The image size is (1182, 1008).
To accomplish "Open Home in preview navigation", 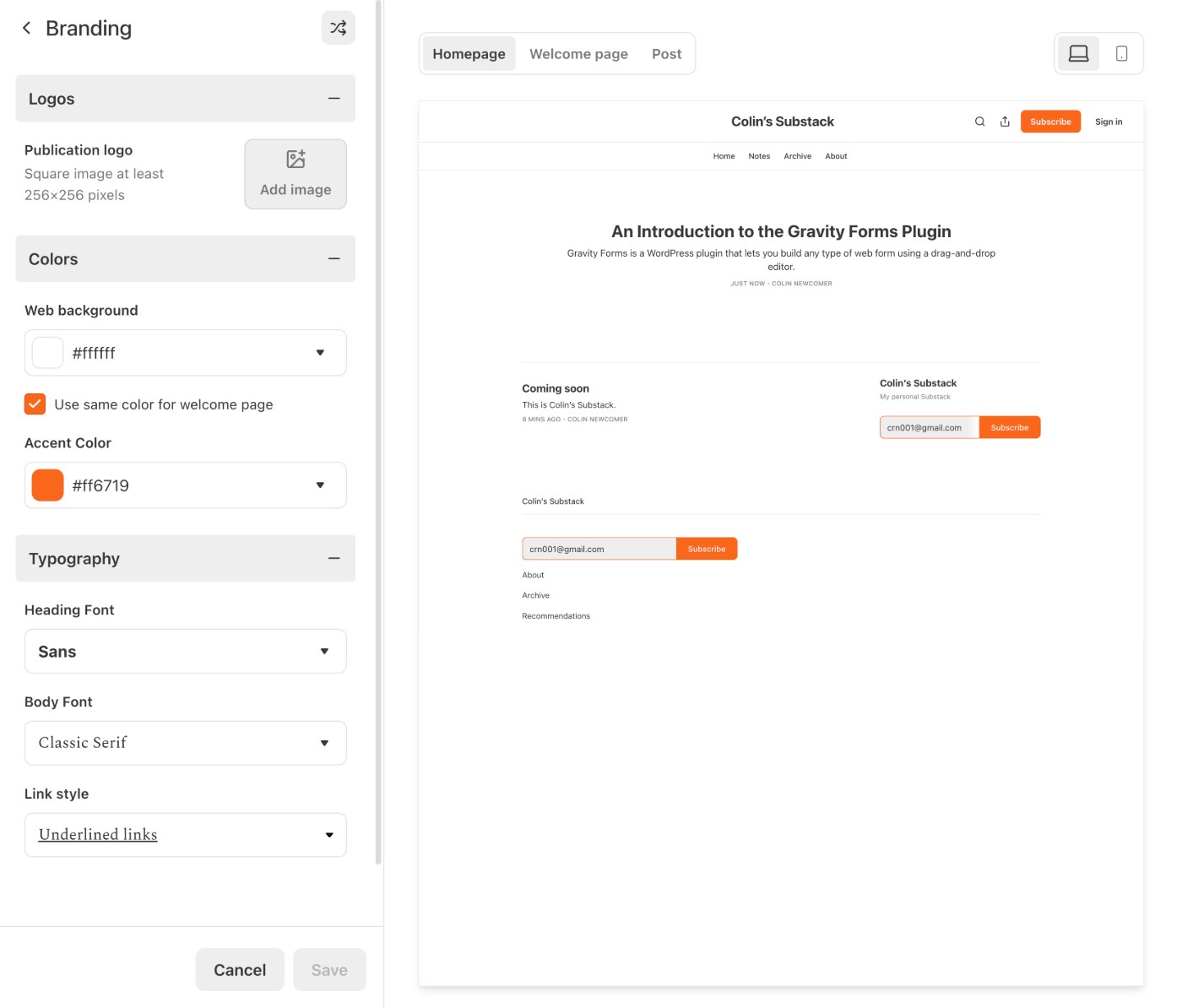I will click(724, 156).
